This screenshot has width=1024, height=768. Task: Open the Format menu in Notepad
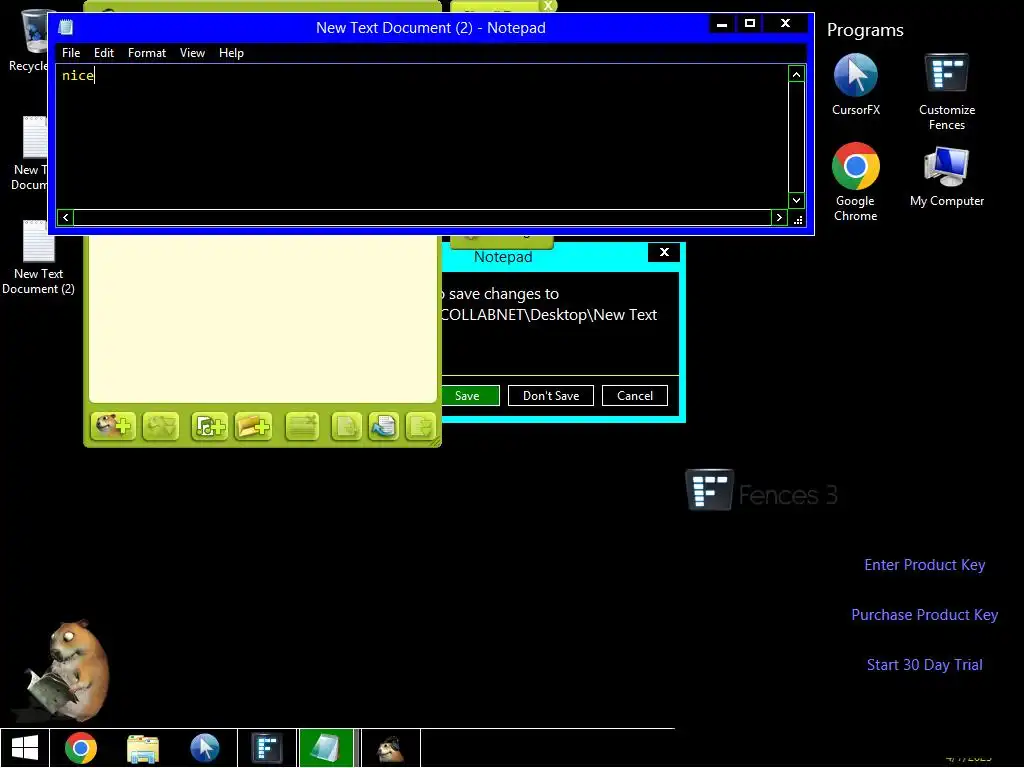pyautogui.click(x=147, y=53)
